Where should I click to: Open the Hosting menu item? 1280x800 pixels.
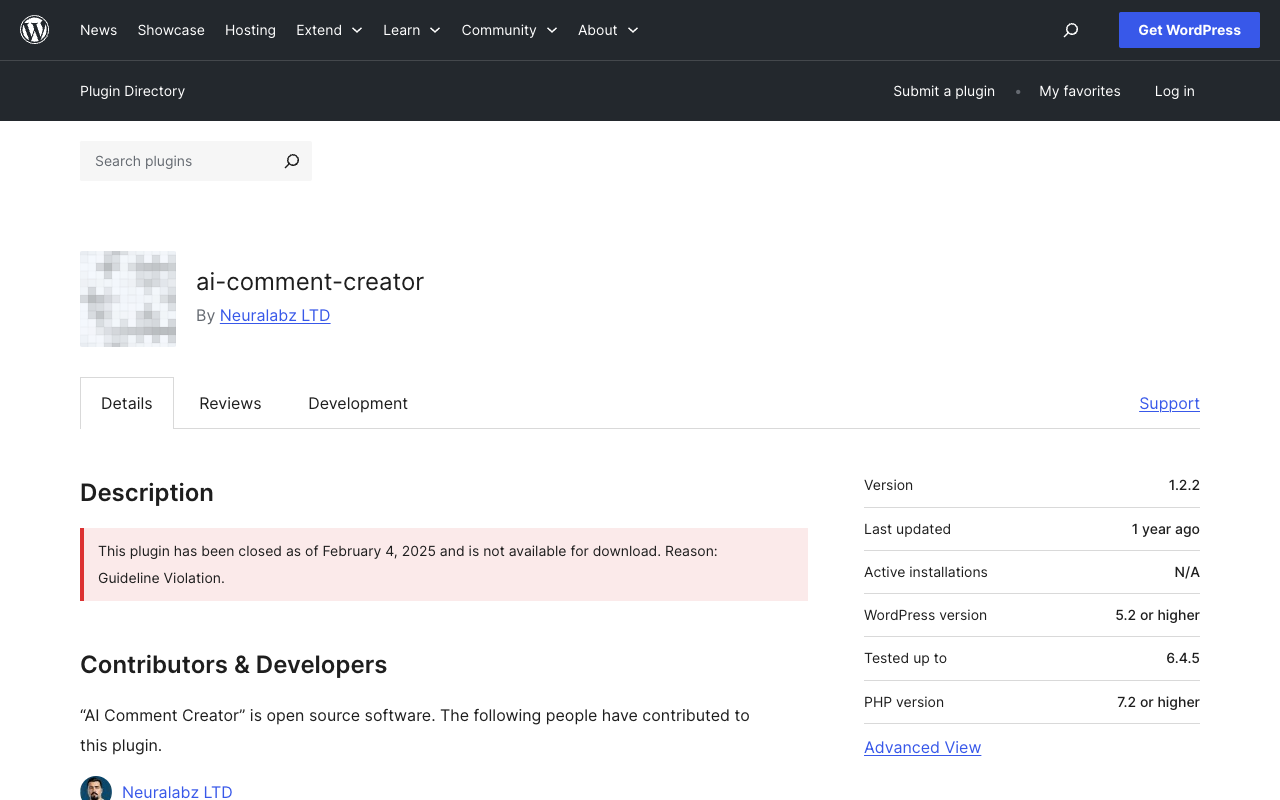coord(250,30)
